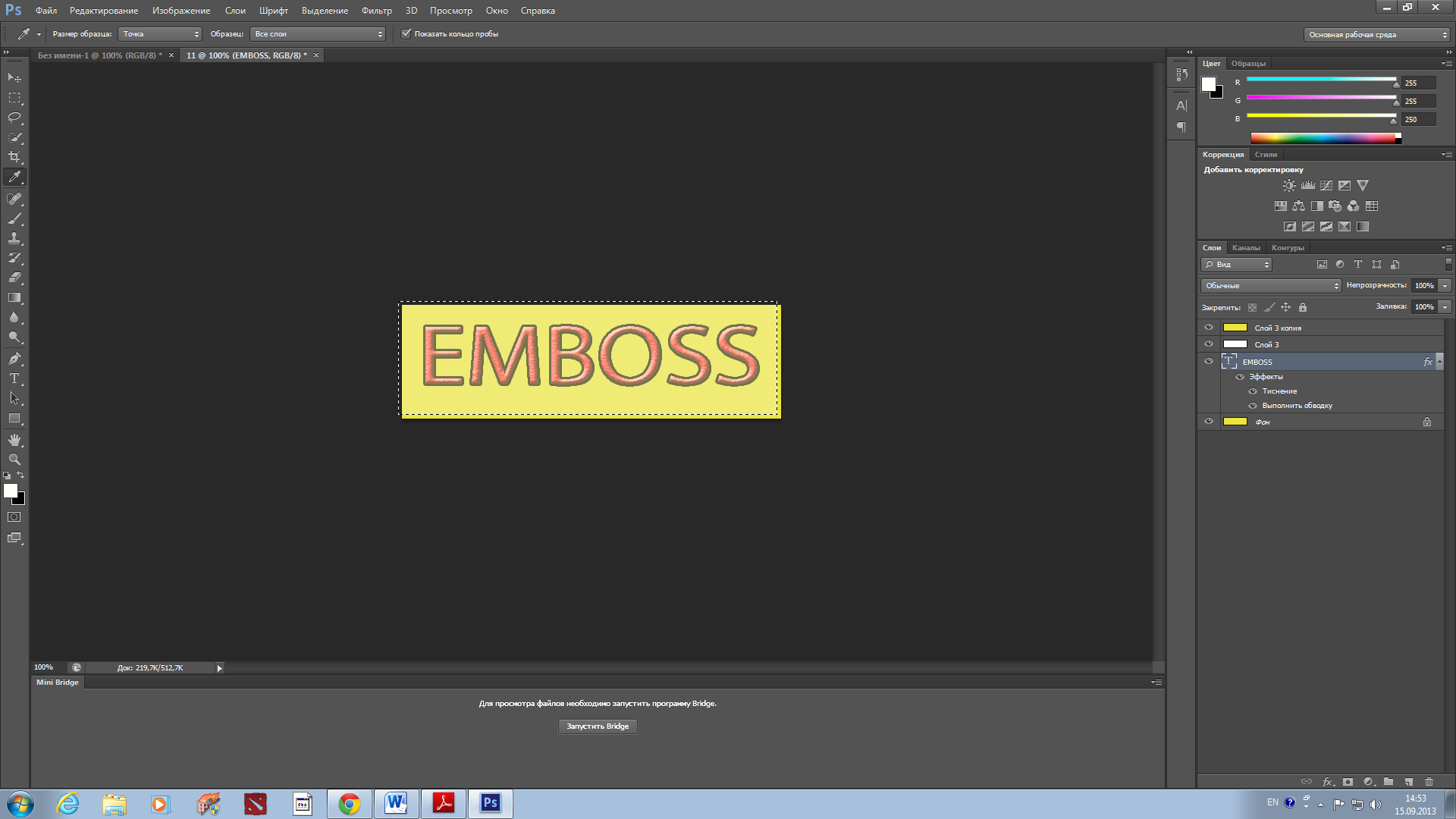Add Color Balance adjustment
Screen dimensions: 1456x819
pos(1299,206)
